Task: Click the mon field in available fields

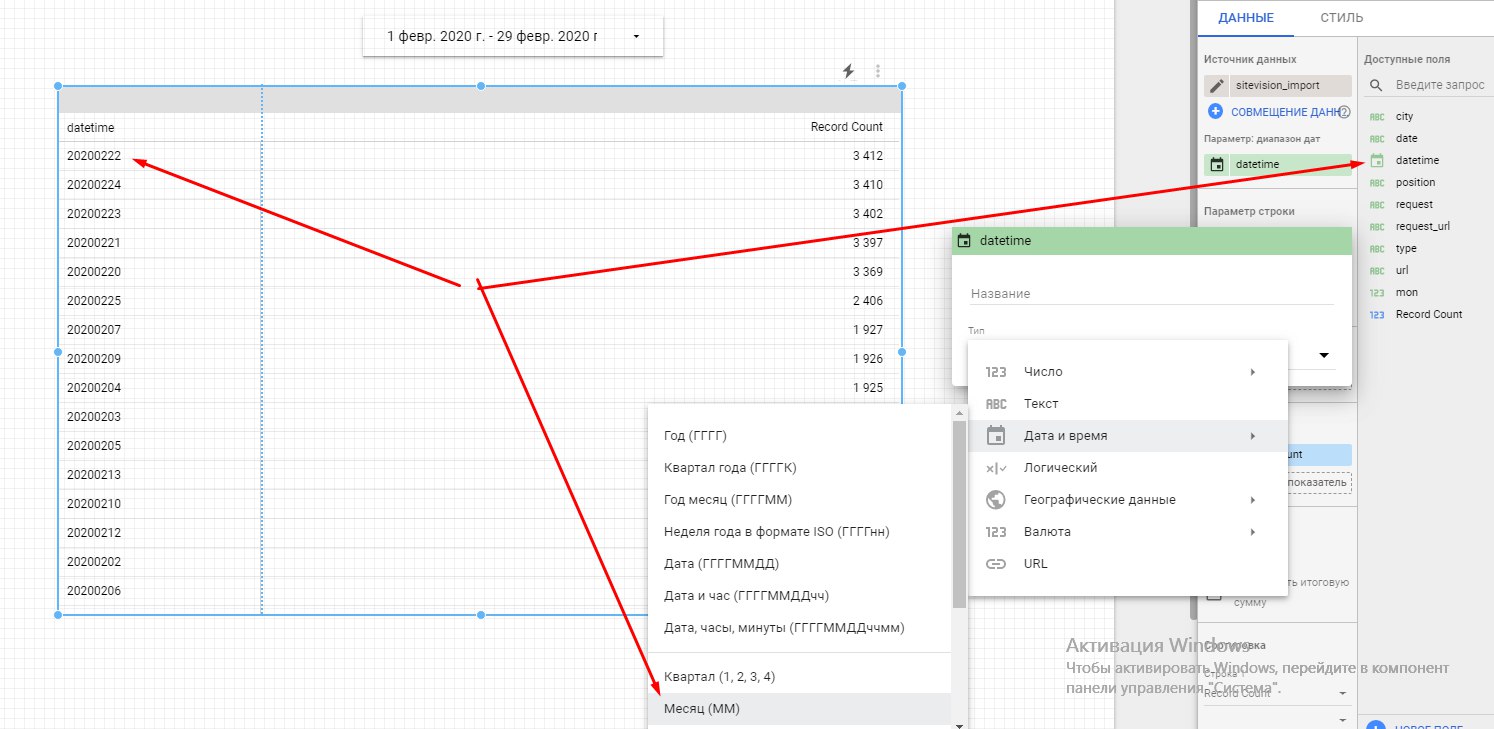Action: [x=1406, y=292]
